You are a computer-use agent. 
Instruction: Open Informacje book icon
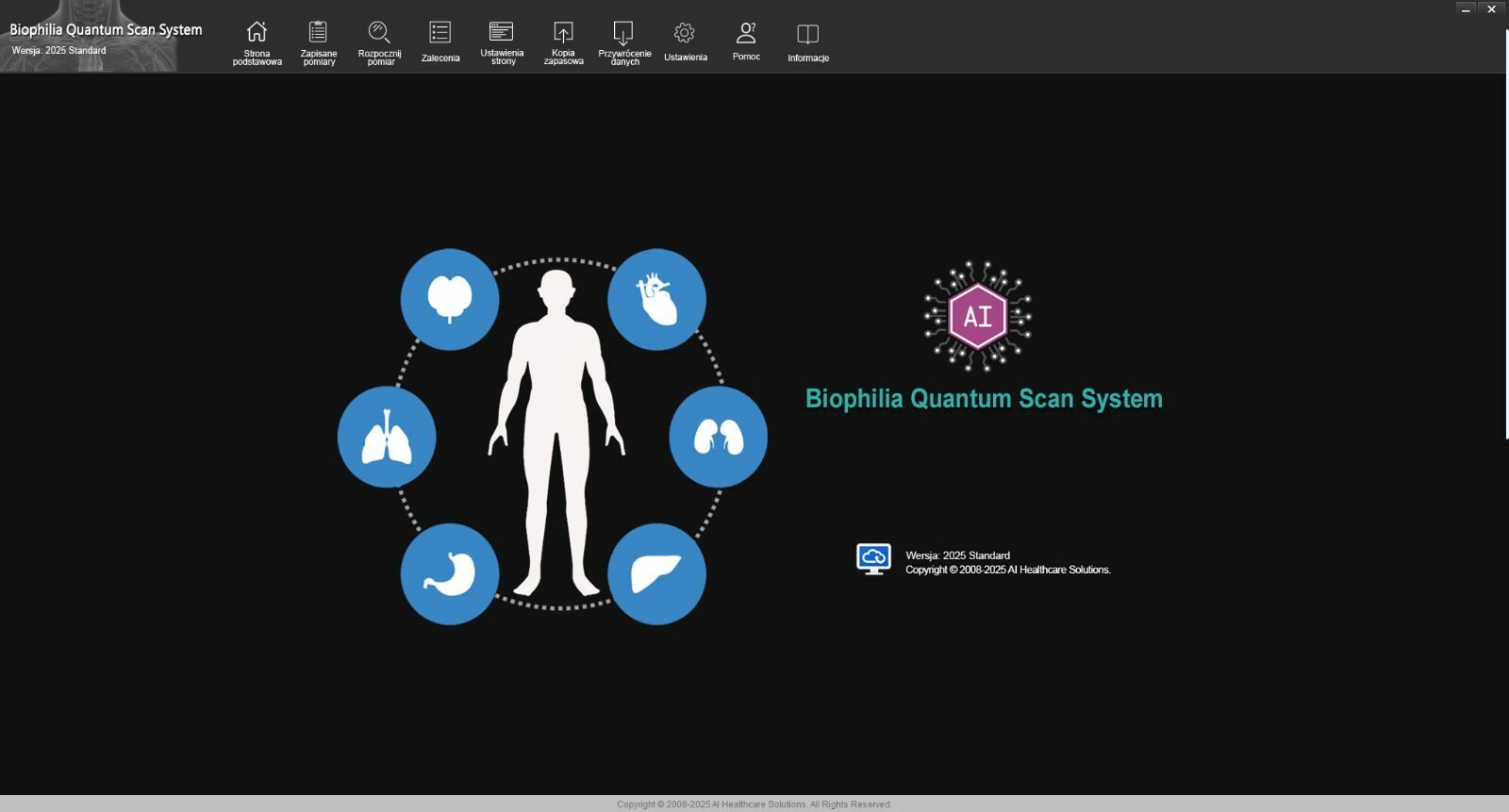tap(807, 36)
